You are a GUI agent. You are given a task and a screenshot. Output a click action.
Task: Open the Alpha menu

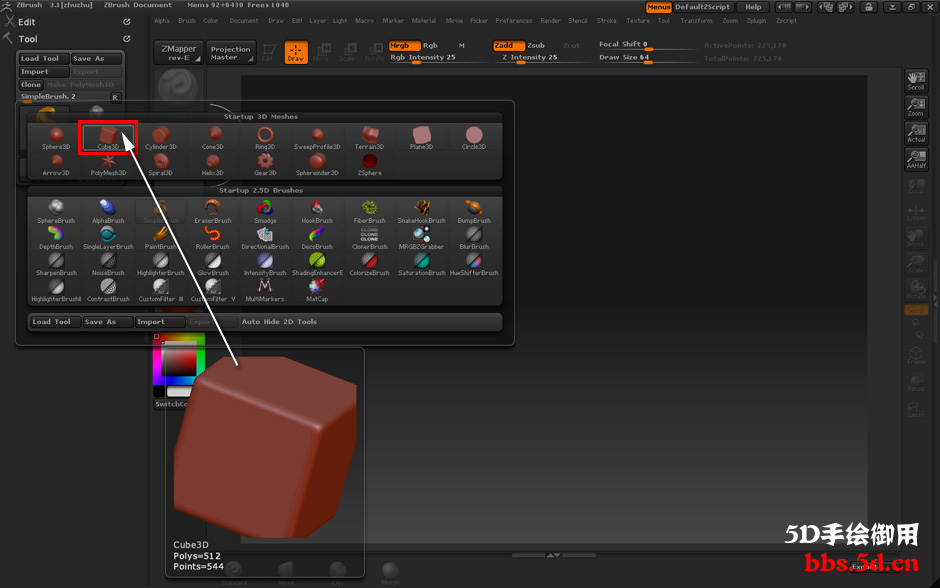point(162,20)
